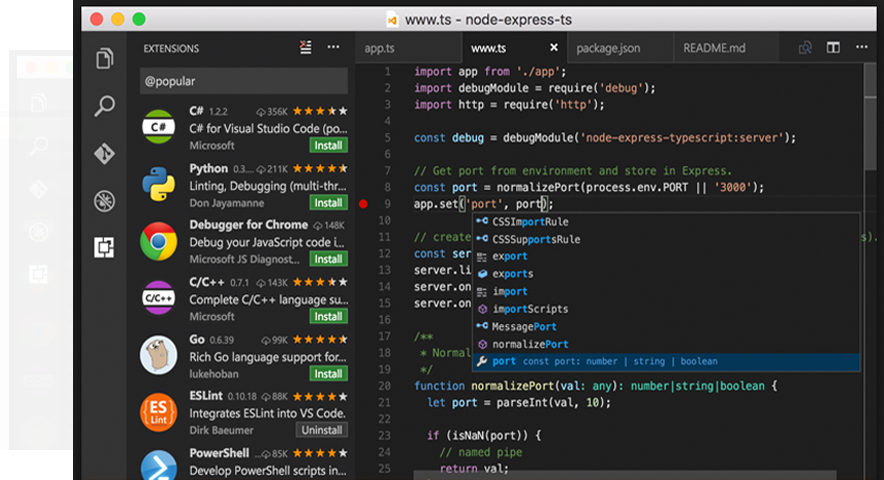Select normalizePort autocomplete suggestion

(x=666, y=344)
